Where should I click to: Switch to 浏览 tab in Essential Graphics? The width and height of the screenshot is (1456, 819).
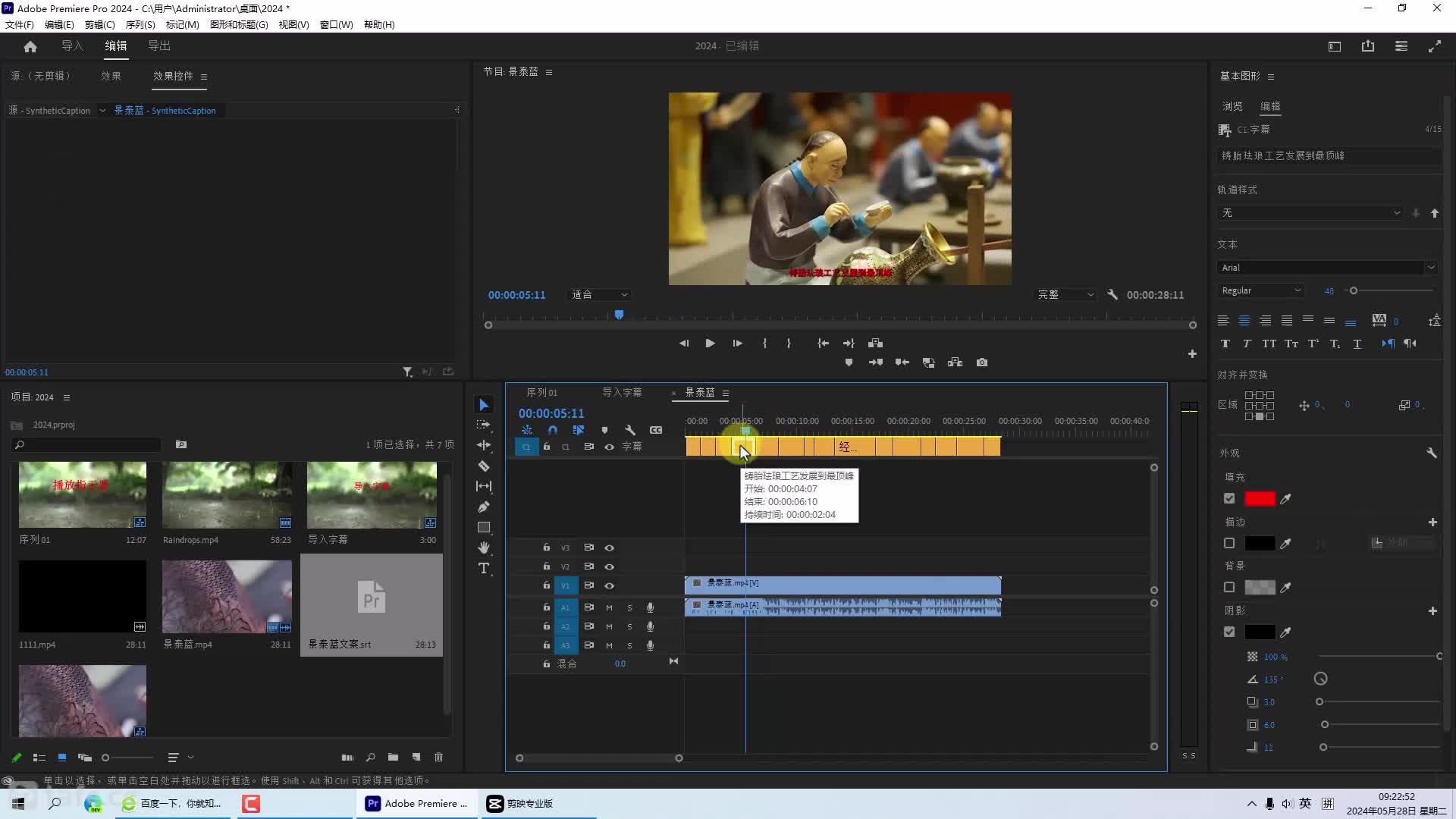coord(1232,106)
